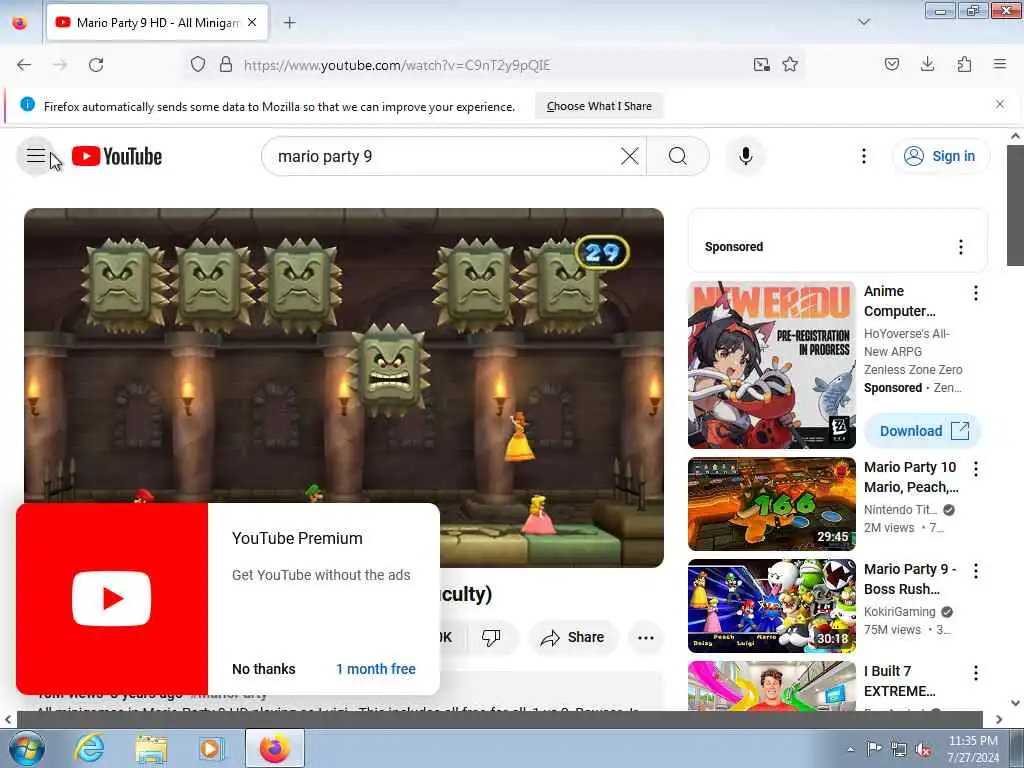Image resolution: width=1024 pixels, height=768 pixels.
Task: Show hidden system tray icons
Action: [x=850, y=750]
